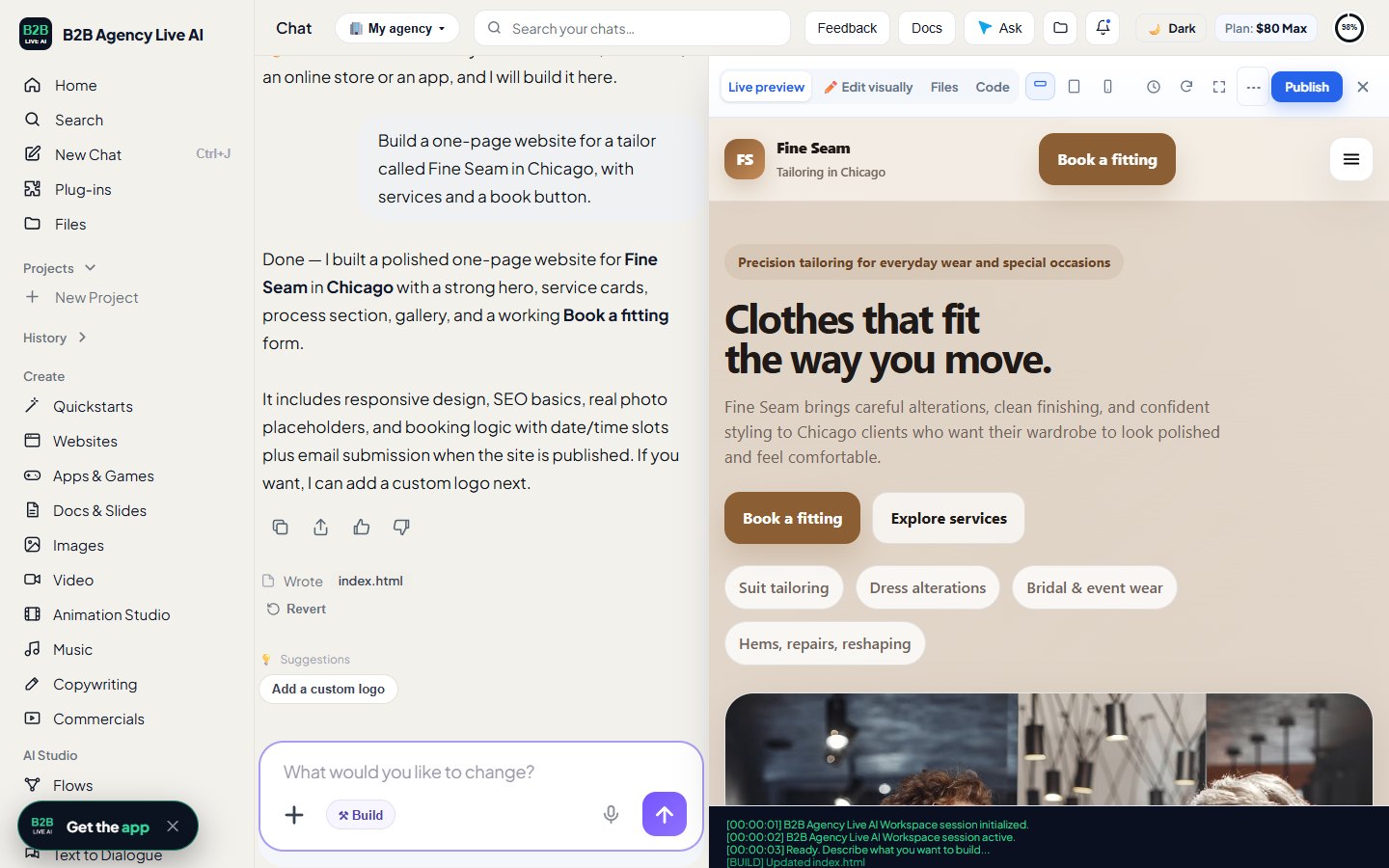Image resolution: width=1389 pixels, height=868 pixels.
Task: Switch to Live preview tab
Action: click(766, 87)
